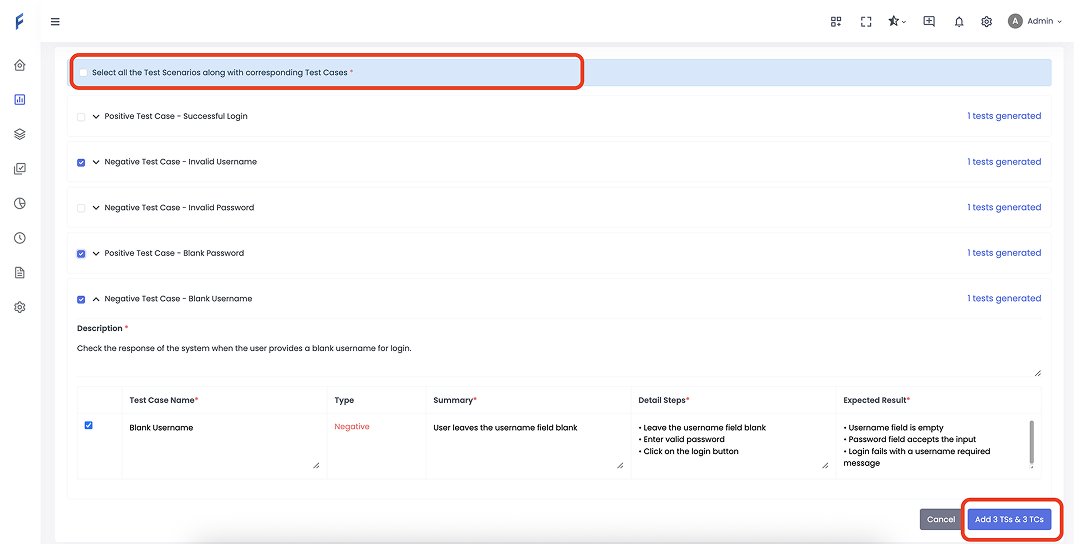The image size is (1074, 544).
Task: Uncheck the Invalid Username scenario checkbox
Action: 82,162
